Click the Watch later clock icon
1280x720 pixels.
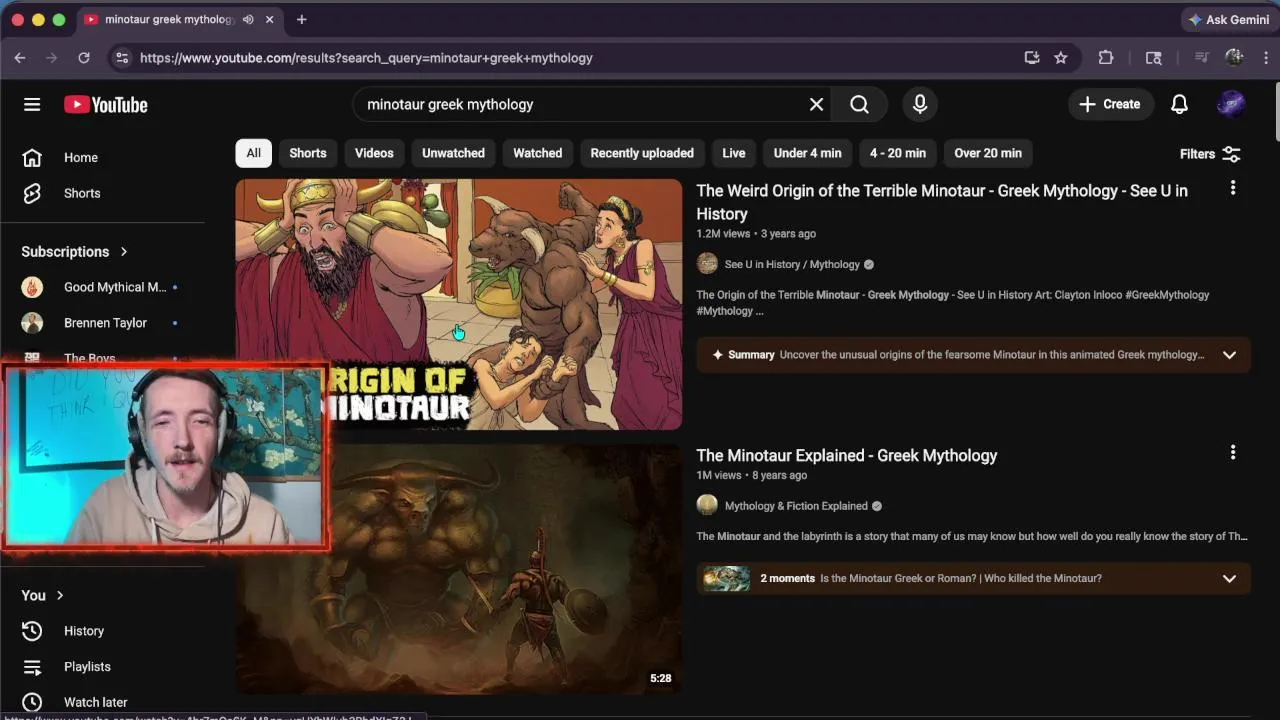point(32,702)
